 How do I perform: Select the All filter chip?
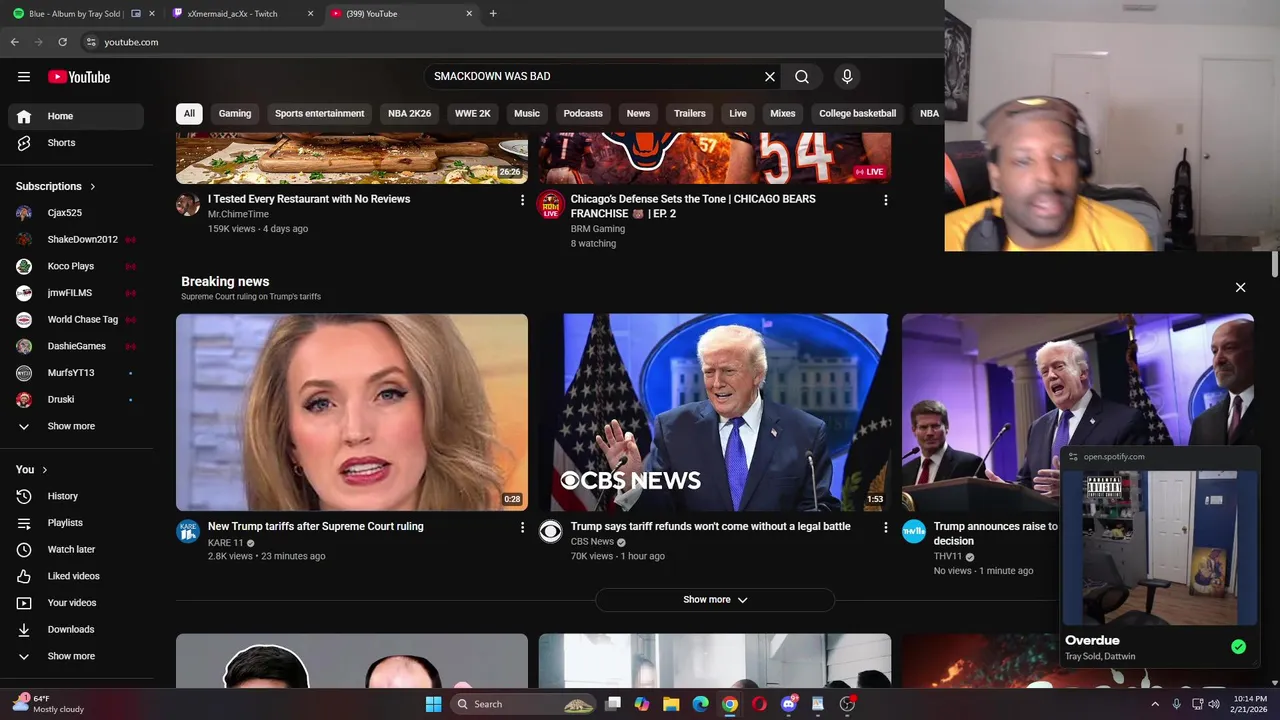click(189, 113)
